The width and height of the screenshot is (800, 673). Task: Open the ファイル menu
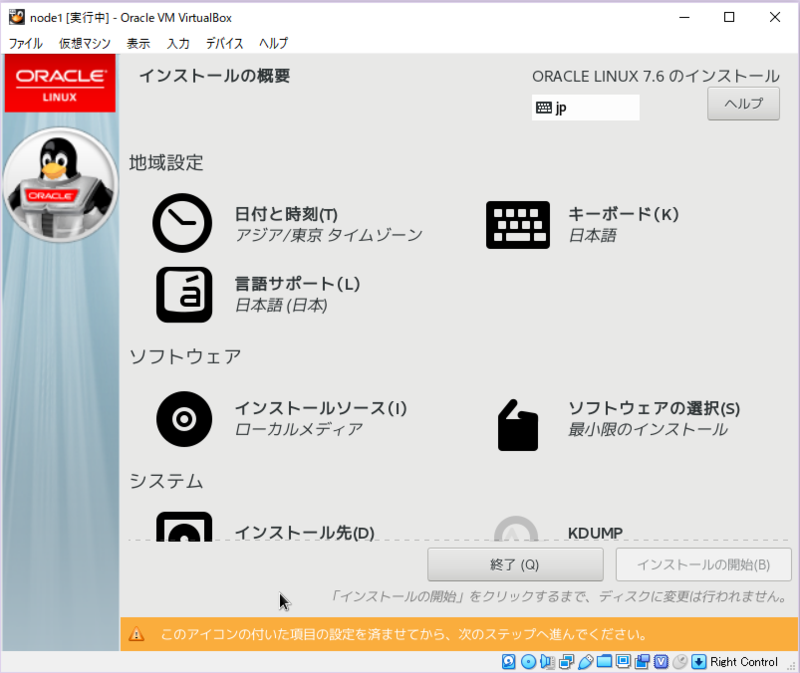[x=26, y=43]
